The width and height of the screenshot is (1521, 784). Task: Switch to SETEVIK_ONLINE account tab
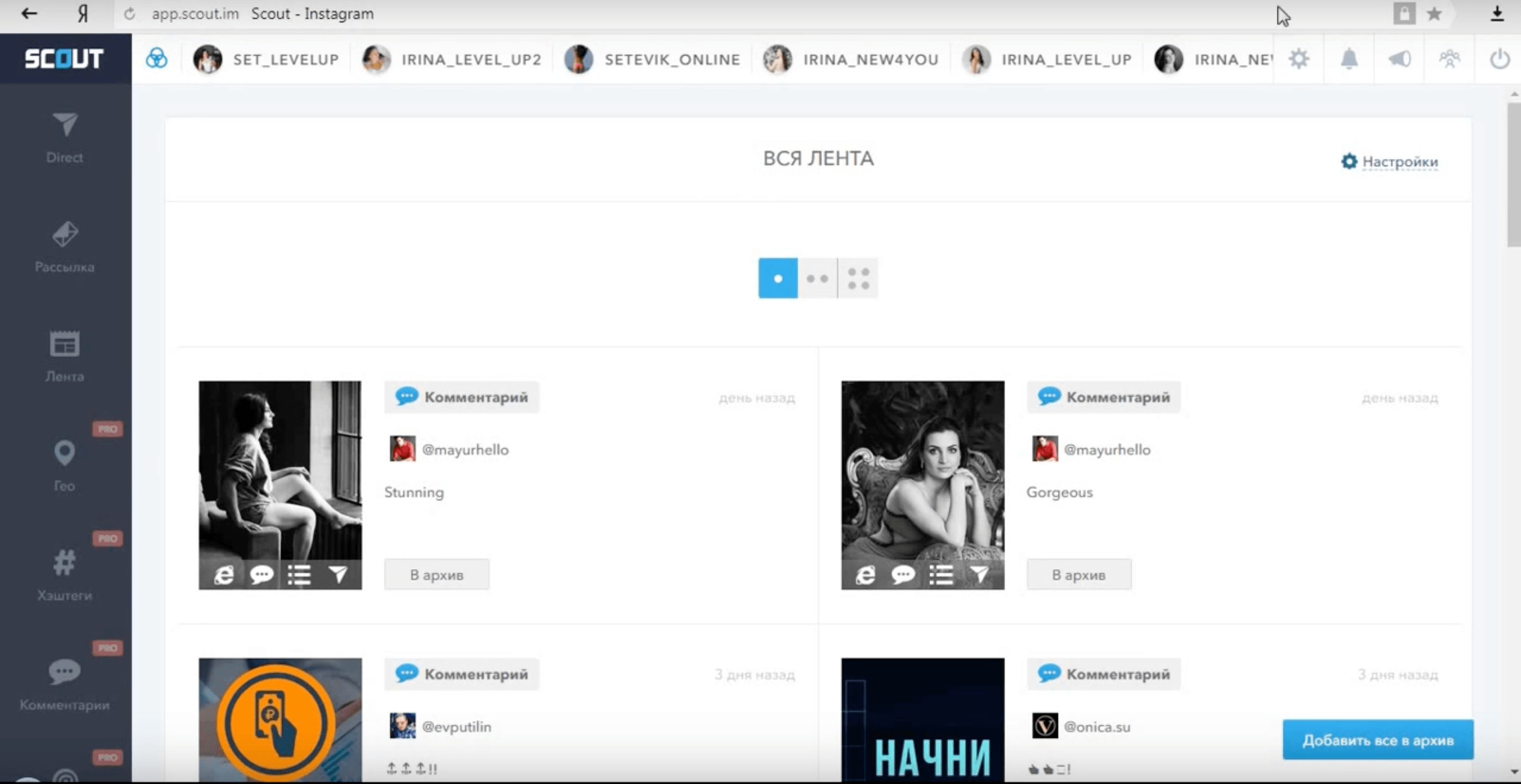pyautogui.click(x=652, y=59)
